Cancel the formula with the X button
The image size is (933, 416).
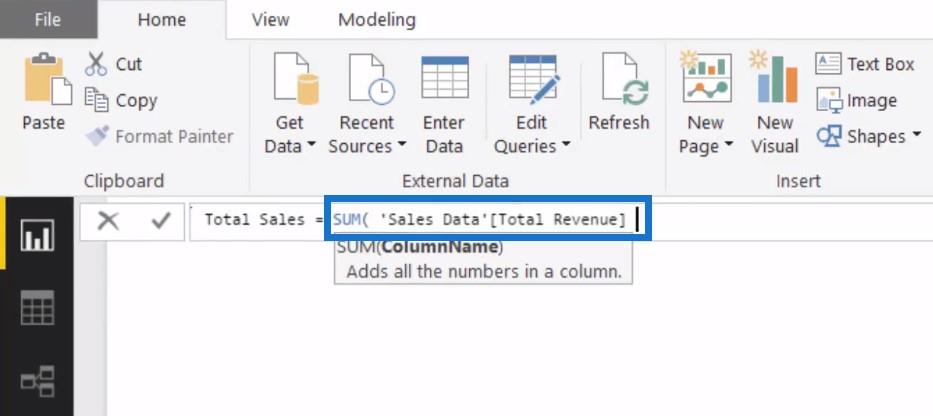pyautogui.click(x=108, y=221)
